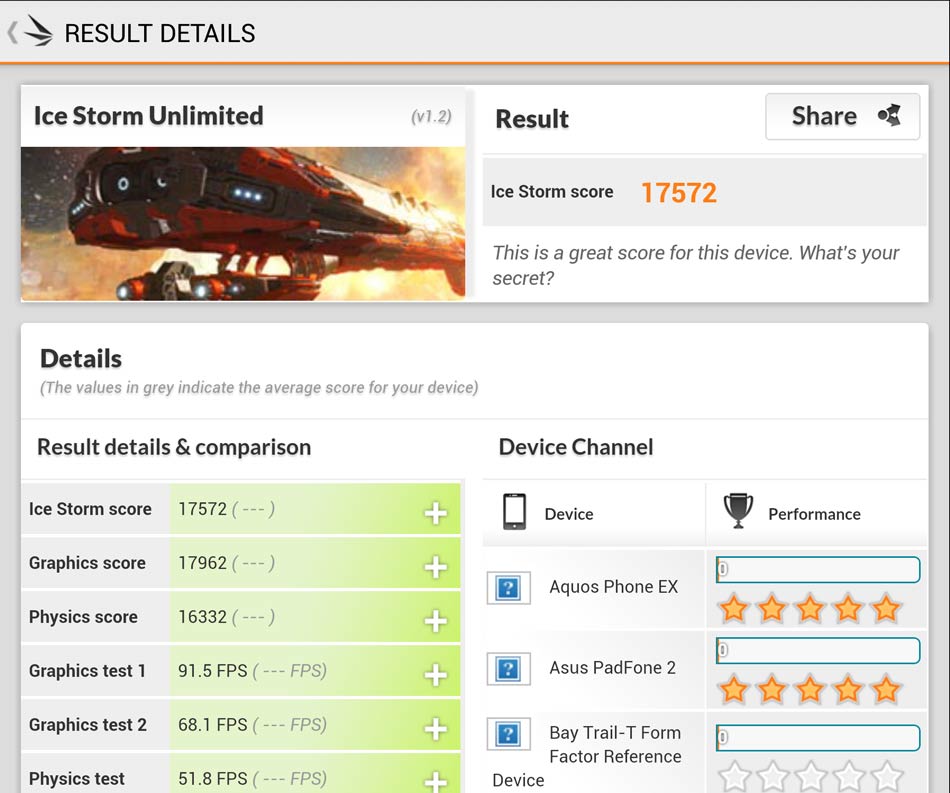Screen dimensions: 950x793
Task: Click the Aquos Phone EX star rating
Action: (x=810, y=608)
